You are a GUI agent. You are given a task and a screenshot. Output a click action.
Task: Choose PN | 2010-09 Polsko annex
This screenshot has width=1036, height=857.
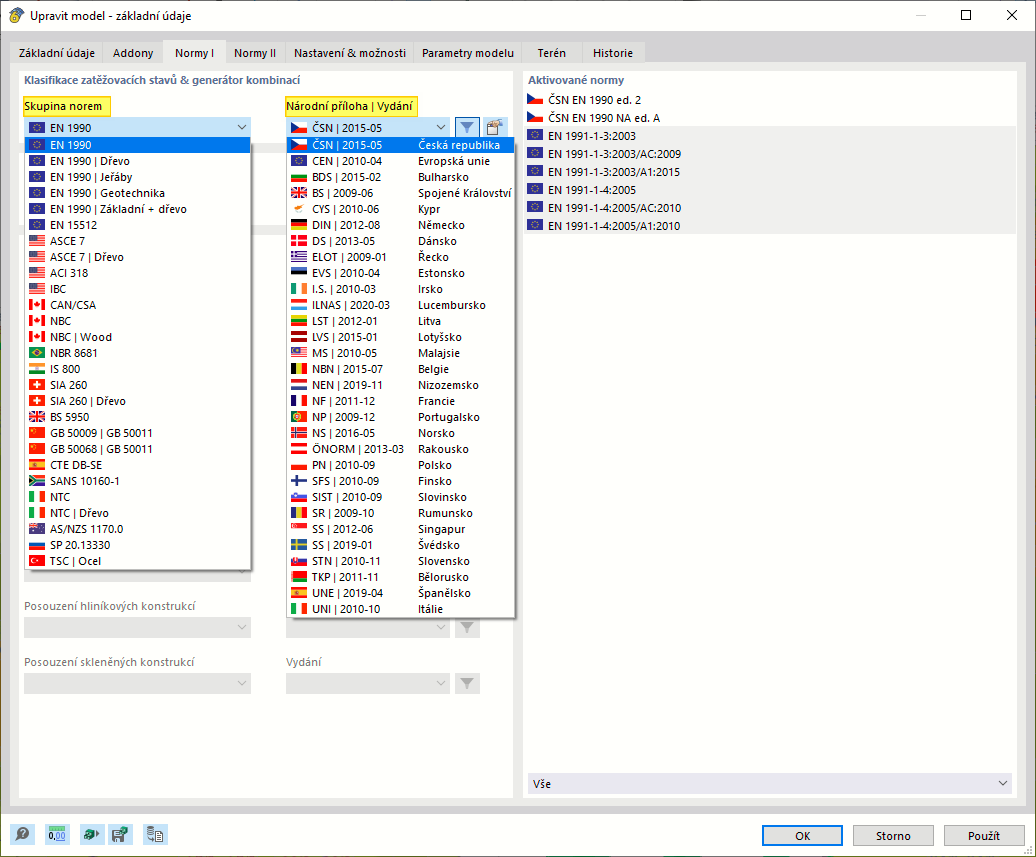pyautogui.click(x=400, y=465)
